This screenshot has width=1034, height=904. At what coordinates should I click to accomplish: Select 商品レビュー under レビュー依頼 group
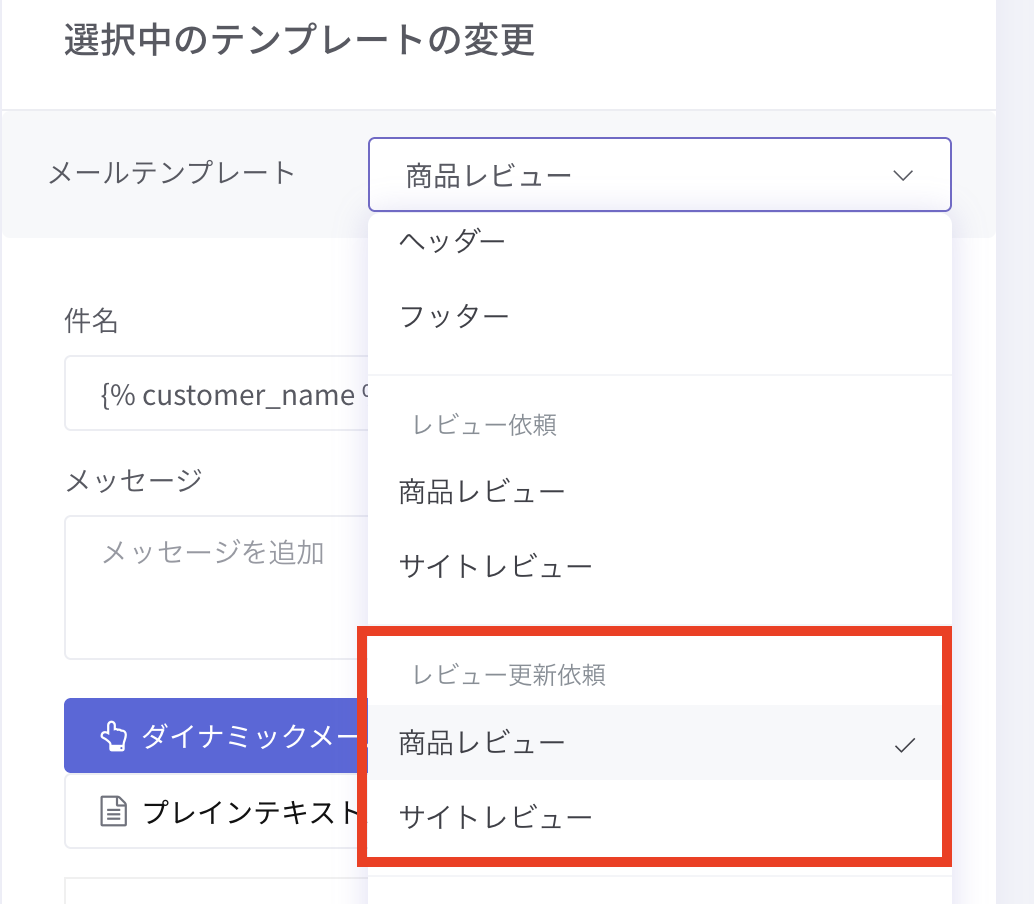pyautogui.click(x=482, y=492)
